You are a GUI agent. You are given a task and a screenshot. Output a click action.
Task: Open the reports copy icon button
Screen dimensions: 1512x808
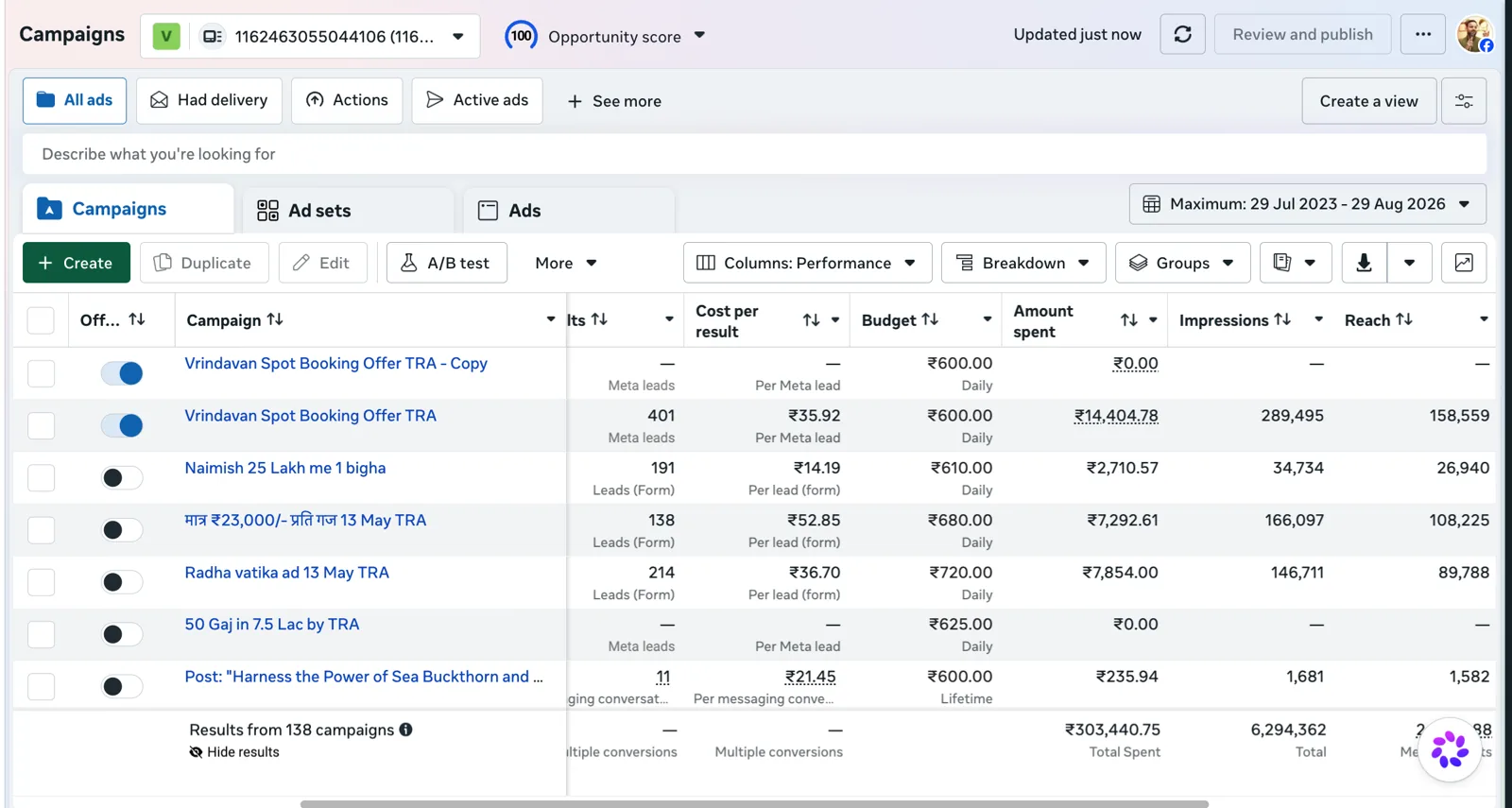click(1296, 263)
